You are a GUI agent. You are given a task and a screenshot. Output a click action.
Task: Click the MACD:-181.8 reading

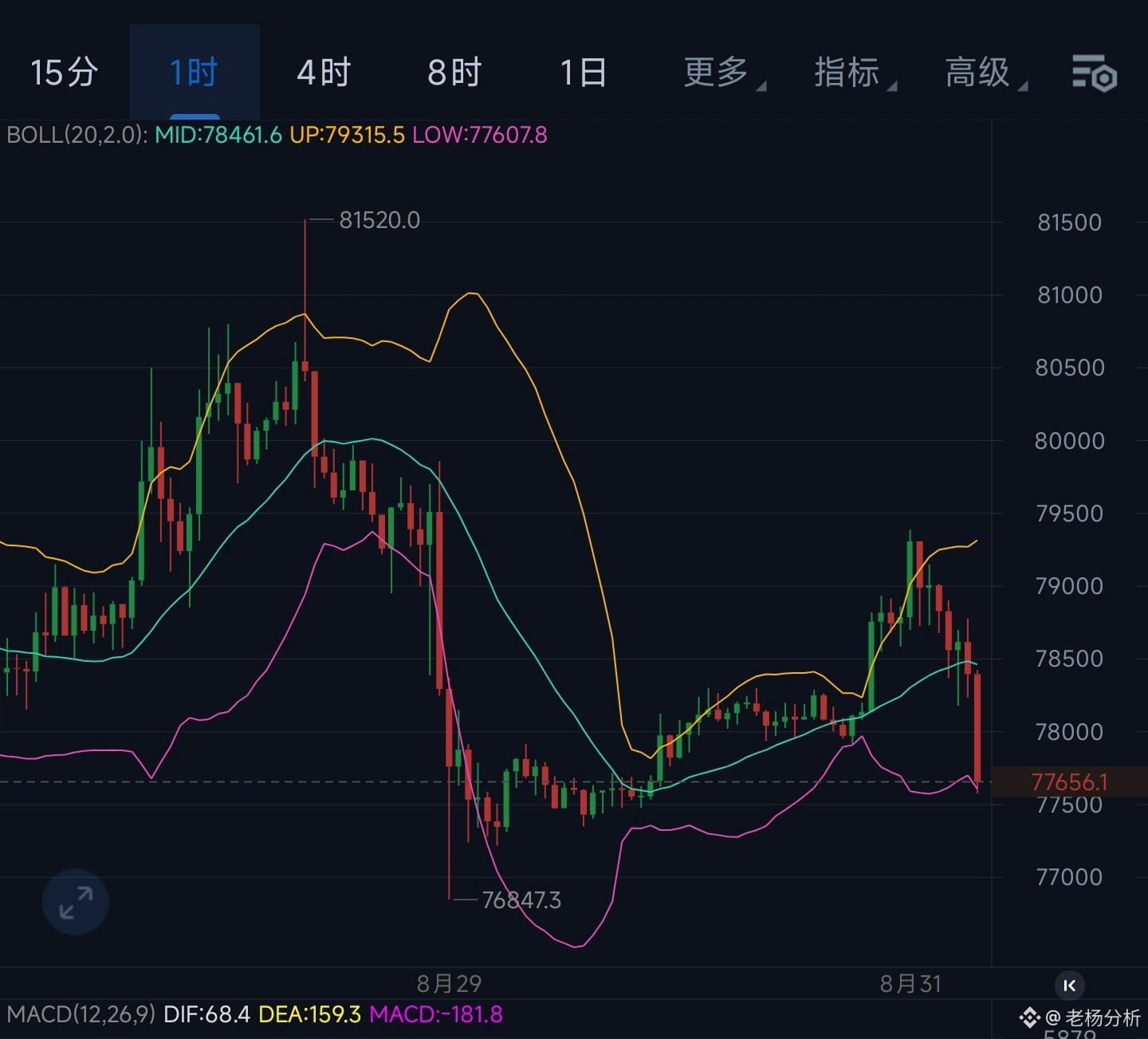click(436, 1014)
